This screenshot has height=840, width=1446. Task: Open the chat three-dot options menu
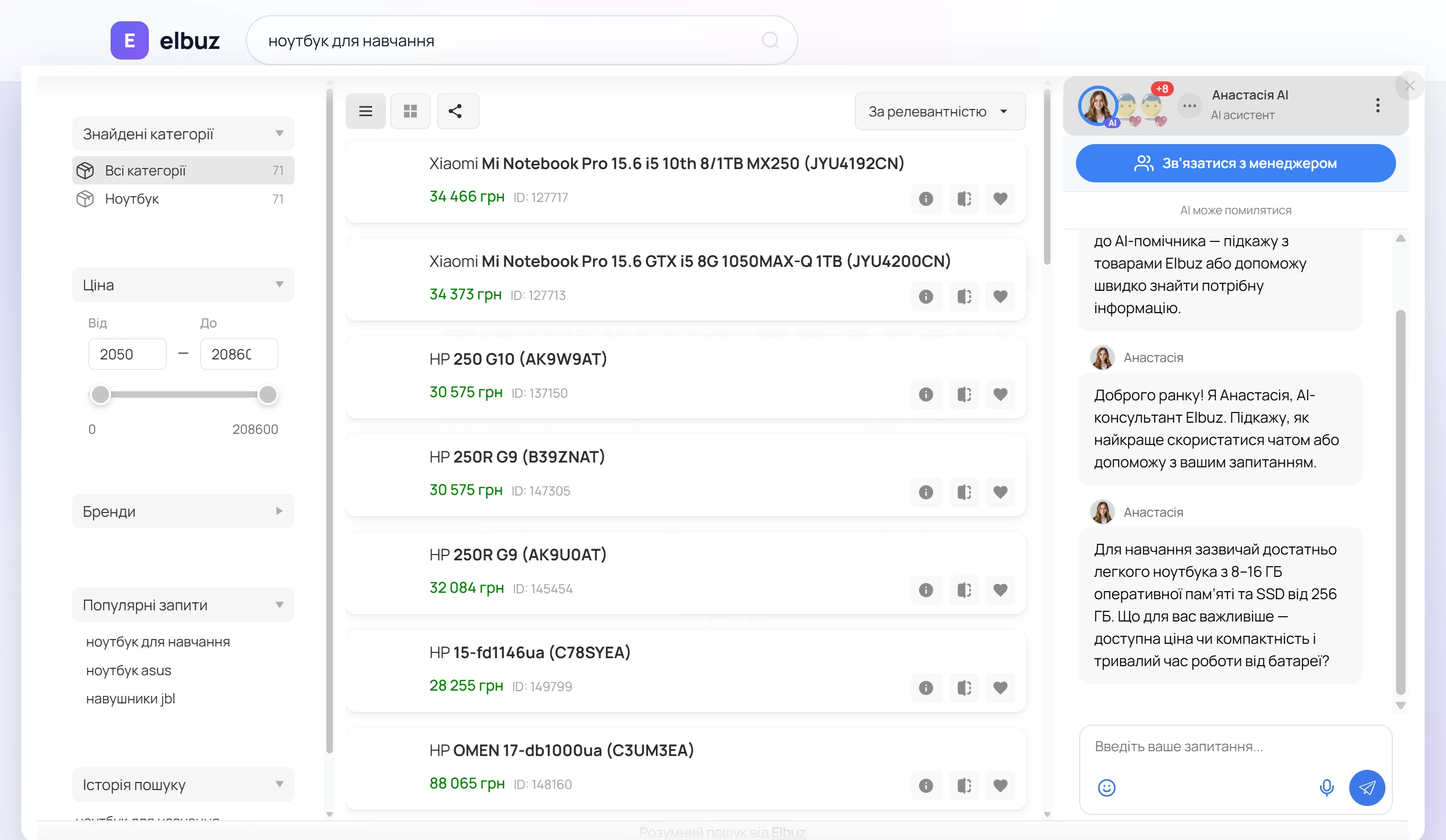(1378, 105)
